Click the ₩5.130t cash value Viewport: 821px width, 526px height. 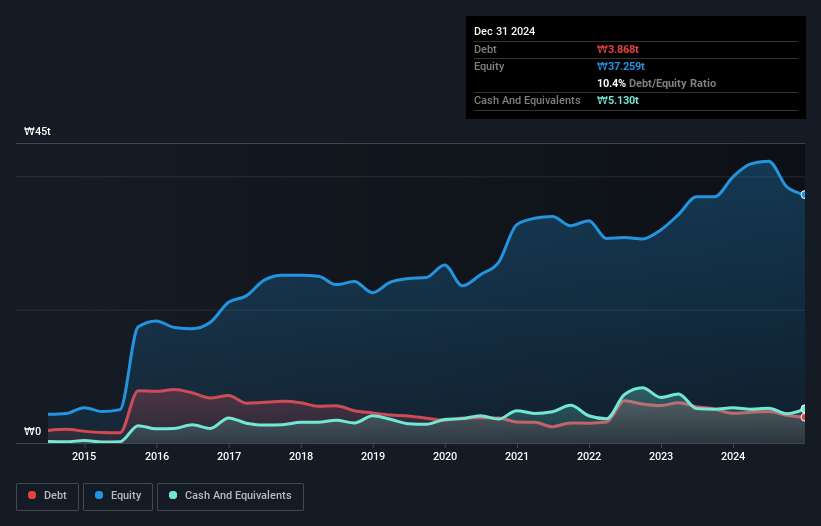(618, 100)
